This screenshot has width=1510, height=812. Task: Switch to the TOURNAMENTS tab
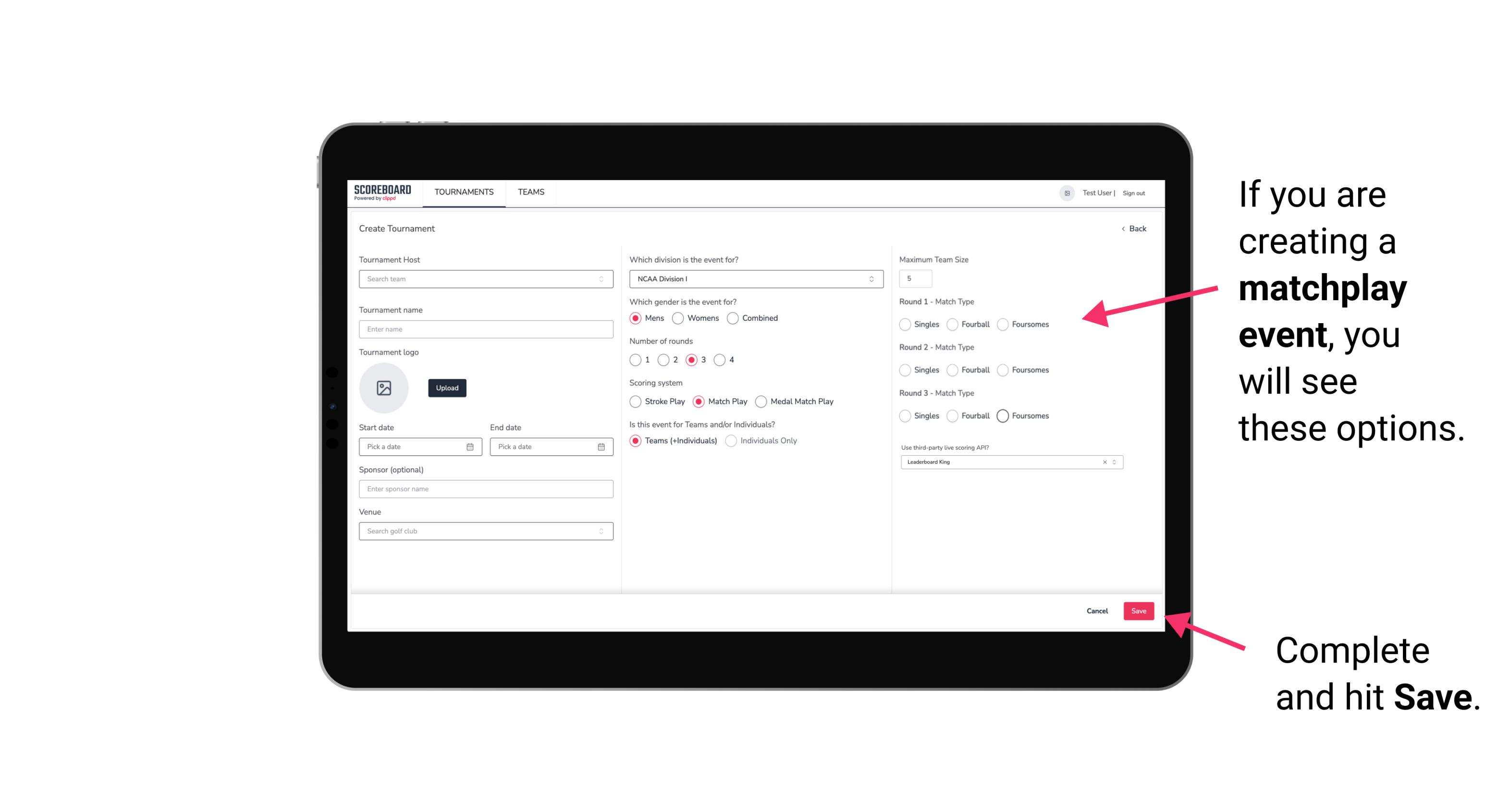point(462,192)
